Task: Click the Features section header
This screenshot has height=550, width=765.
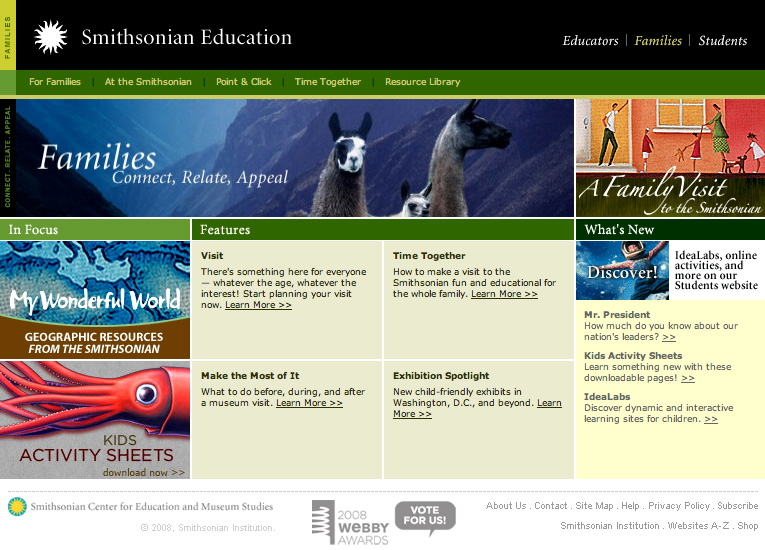Action: coord(383,229)
